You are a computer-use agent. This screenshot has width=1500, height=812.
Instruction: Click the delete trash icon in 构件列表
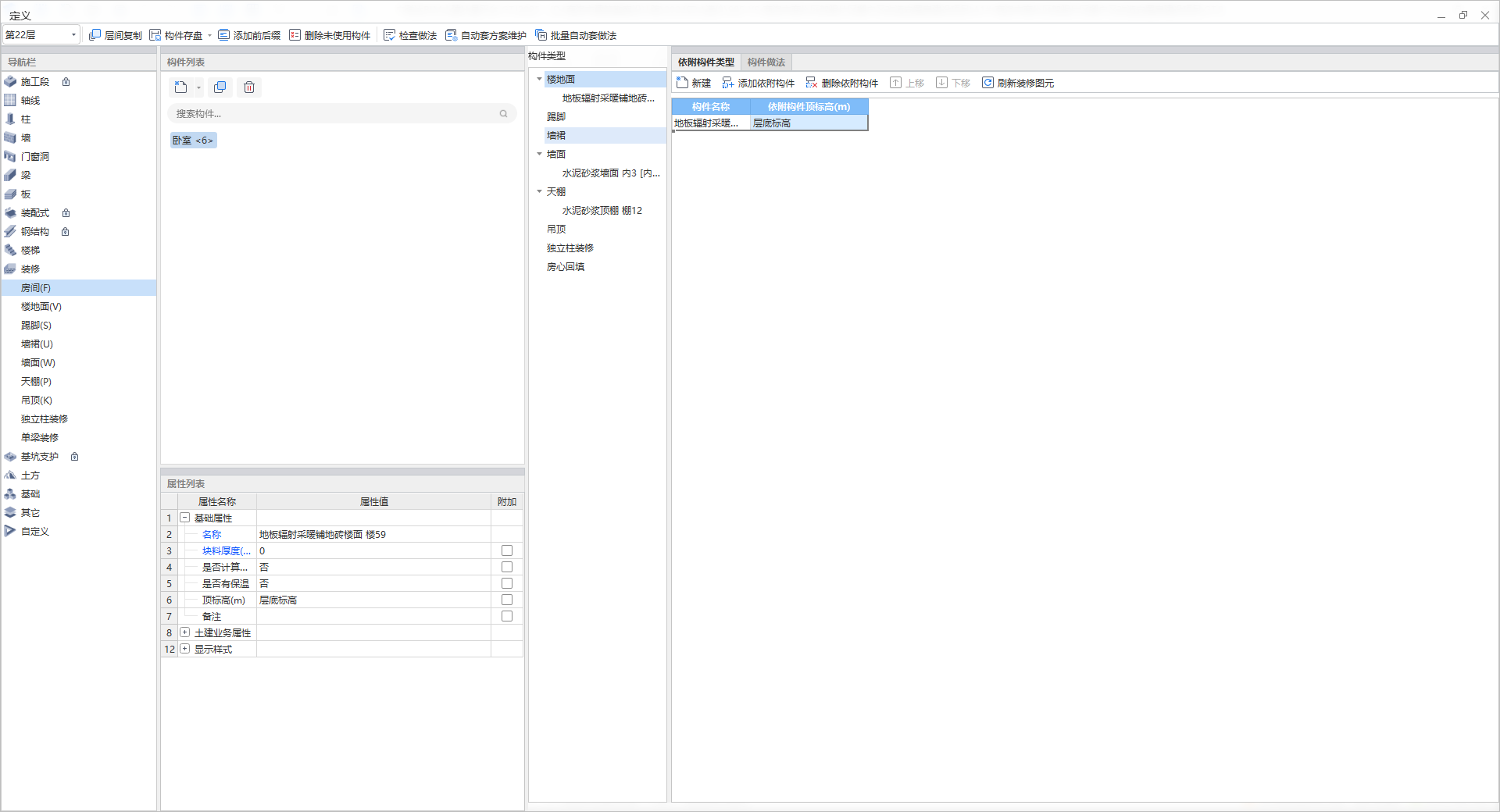point(249,87)
